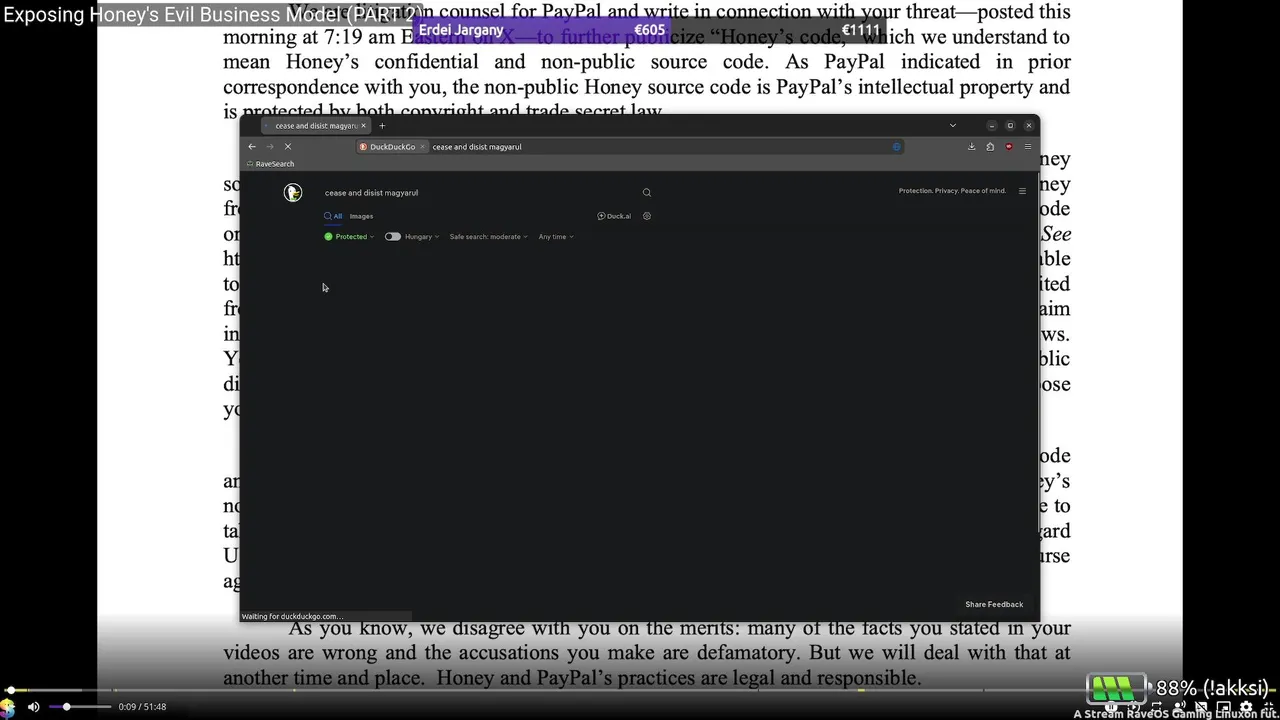Click the globe icon in the address bar
This screenshot has width=1280, height=720.
tap(897, 147)
